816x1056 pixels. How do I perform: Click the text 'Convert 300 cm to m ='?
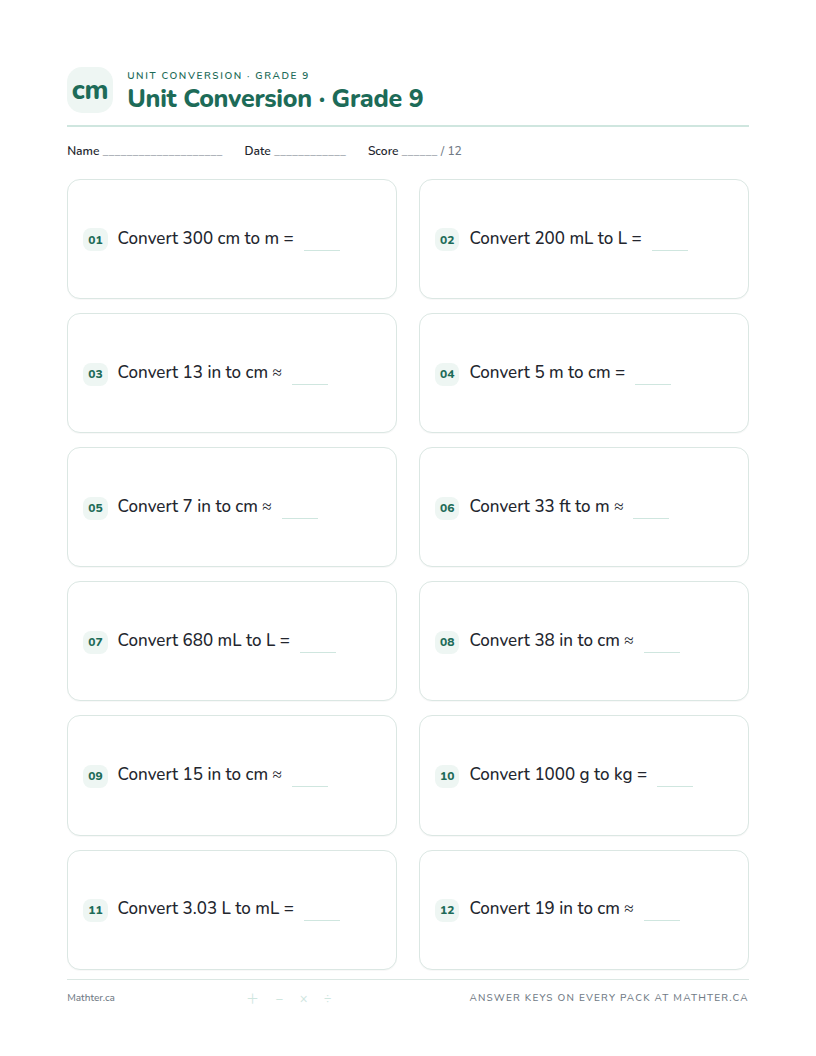point(205,238)
